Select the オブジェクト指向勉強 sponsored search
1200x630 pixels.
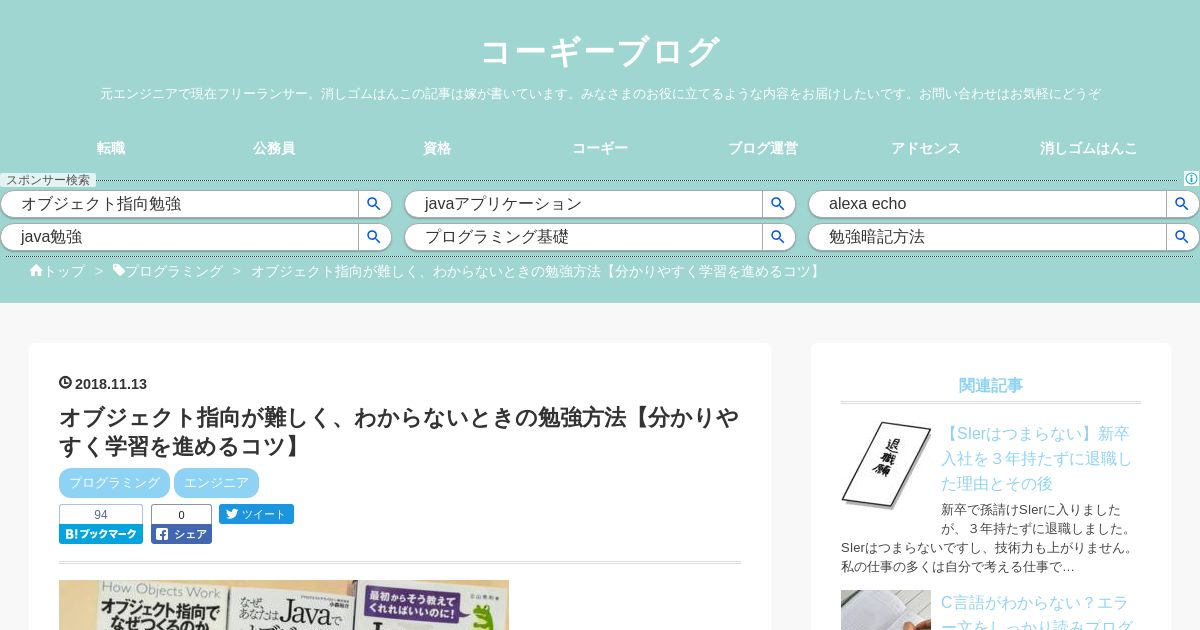click(x=180, y=204)
